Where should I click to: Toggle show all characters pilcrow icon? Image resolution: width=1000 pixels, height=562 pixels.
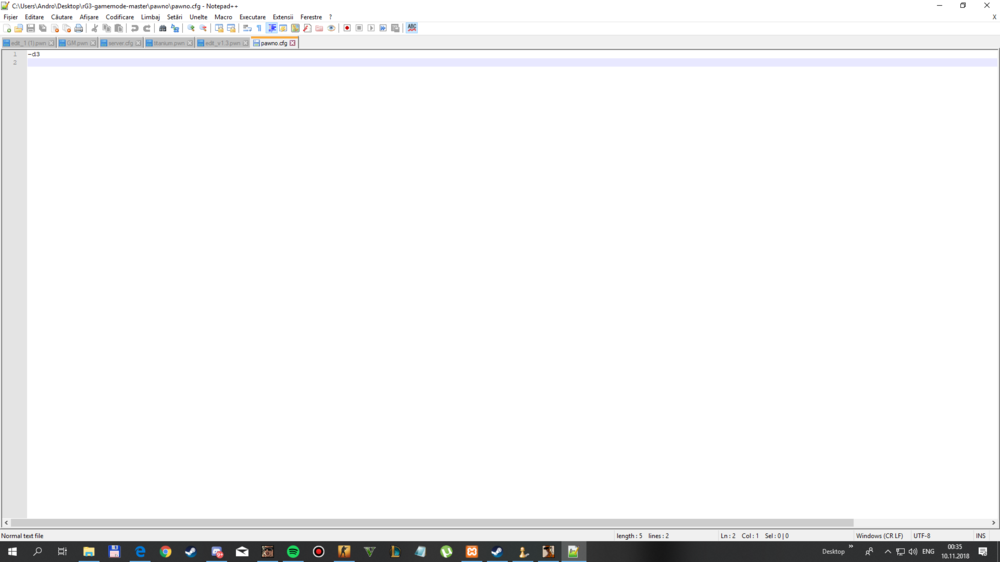(x=259, y=28)
